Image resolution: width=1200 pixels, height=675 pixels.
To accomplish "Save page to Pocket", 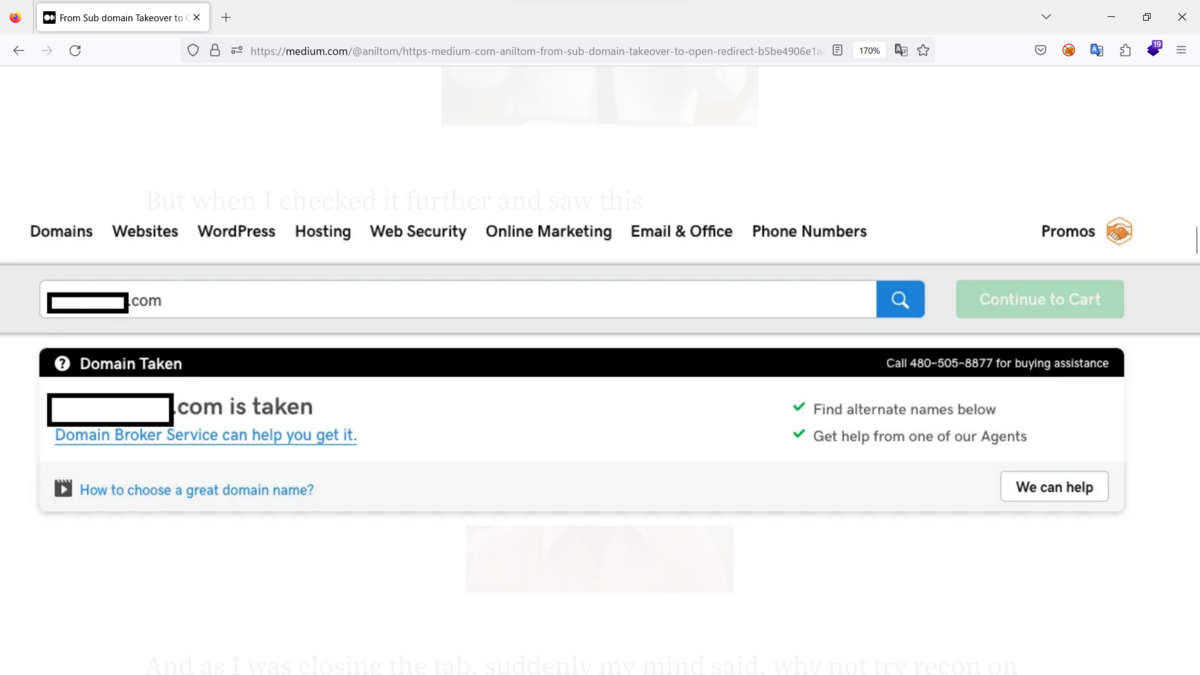I will pos(1040,50).
